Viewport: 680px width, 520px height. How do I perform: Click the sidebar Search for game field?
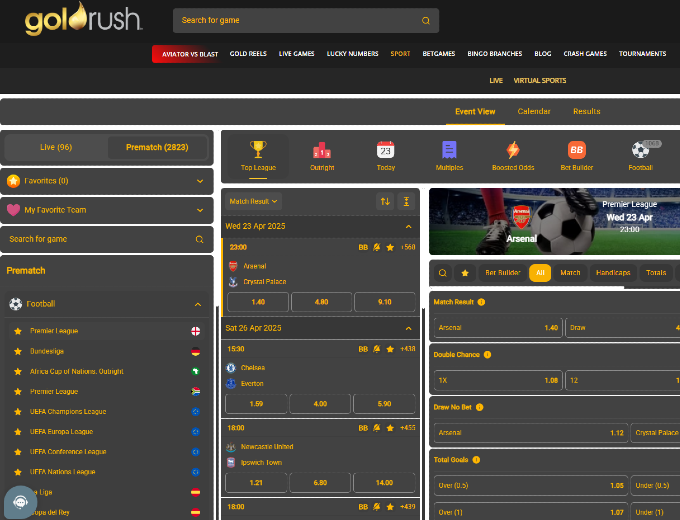tap(107, 239)
